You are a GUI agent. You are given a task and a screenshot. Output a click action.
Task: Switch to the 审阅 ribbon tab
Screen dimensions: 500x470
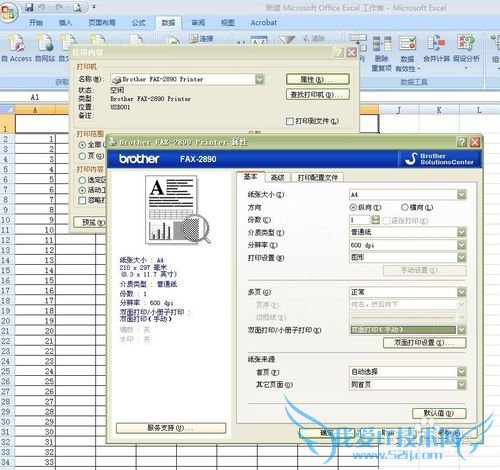(198, 23)
